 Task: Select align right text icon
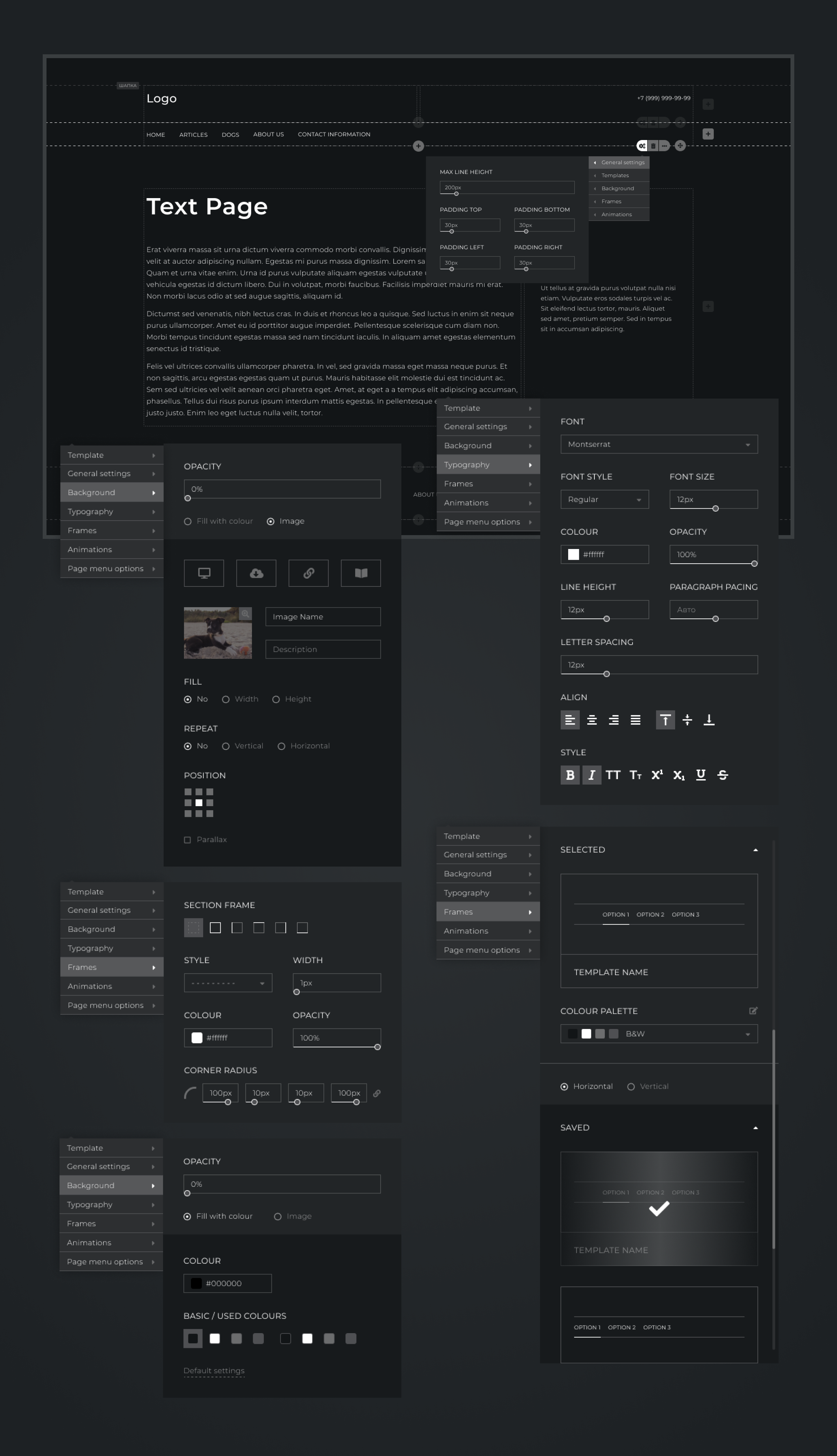click(x=614, y=720)
